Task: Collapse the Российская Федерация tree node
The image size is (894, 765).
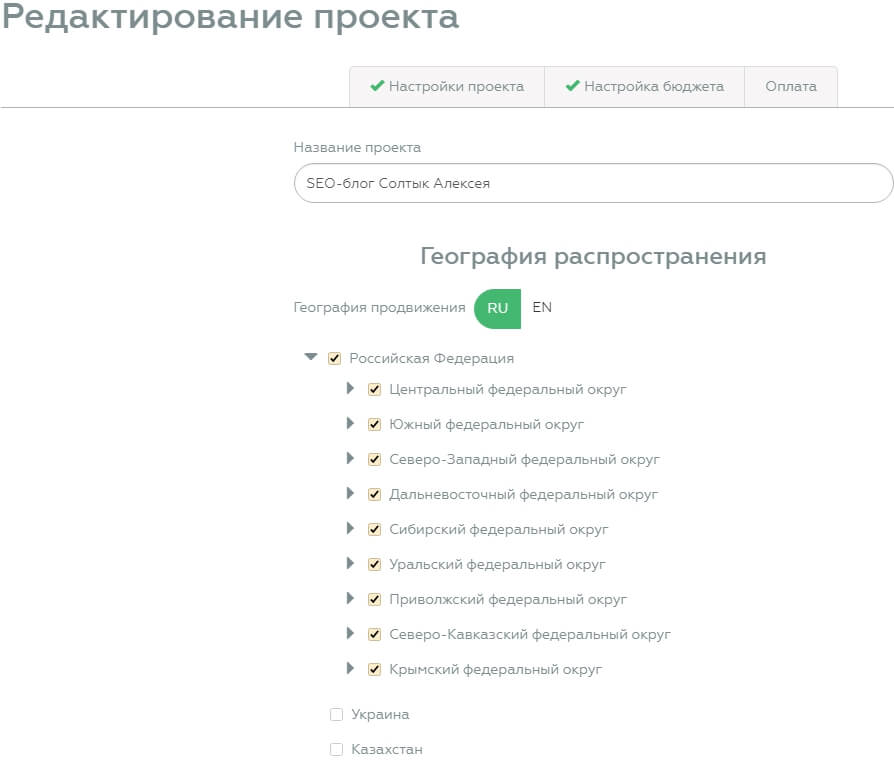Action: (311, 357)
